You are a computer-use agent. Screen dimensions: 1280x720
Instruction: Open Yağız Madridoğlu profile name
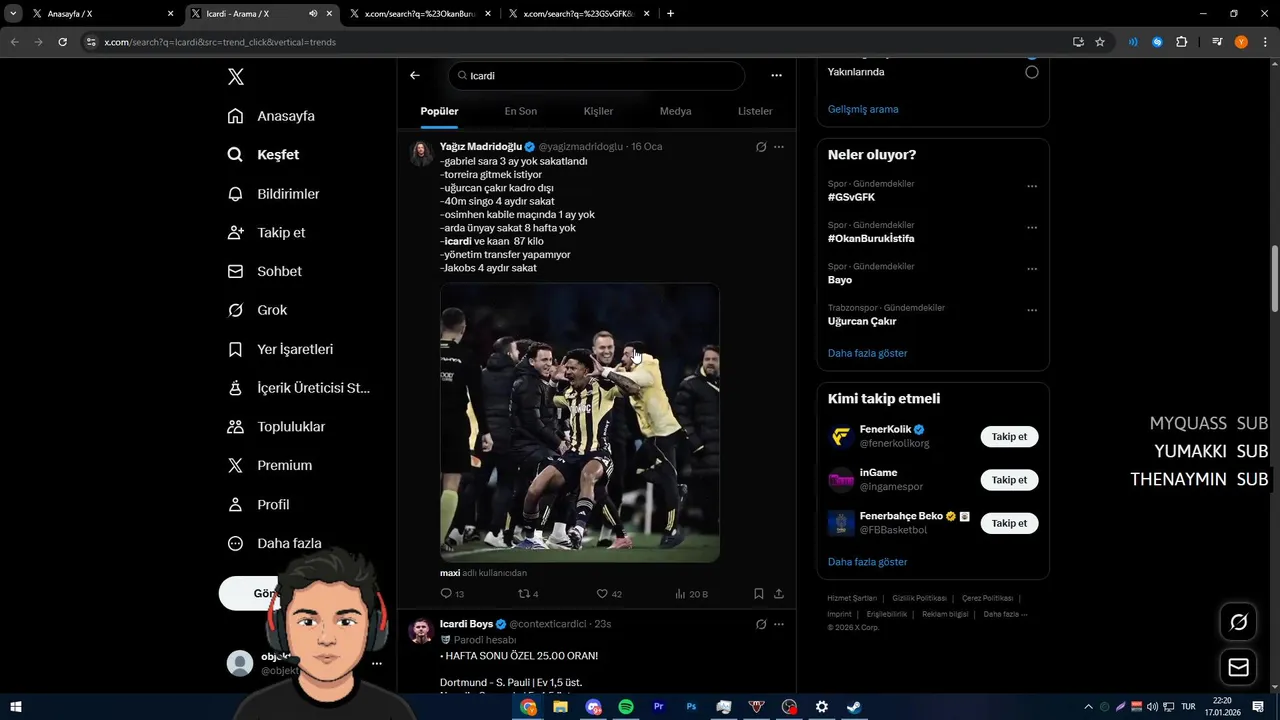[482, 146]
